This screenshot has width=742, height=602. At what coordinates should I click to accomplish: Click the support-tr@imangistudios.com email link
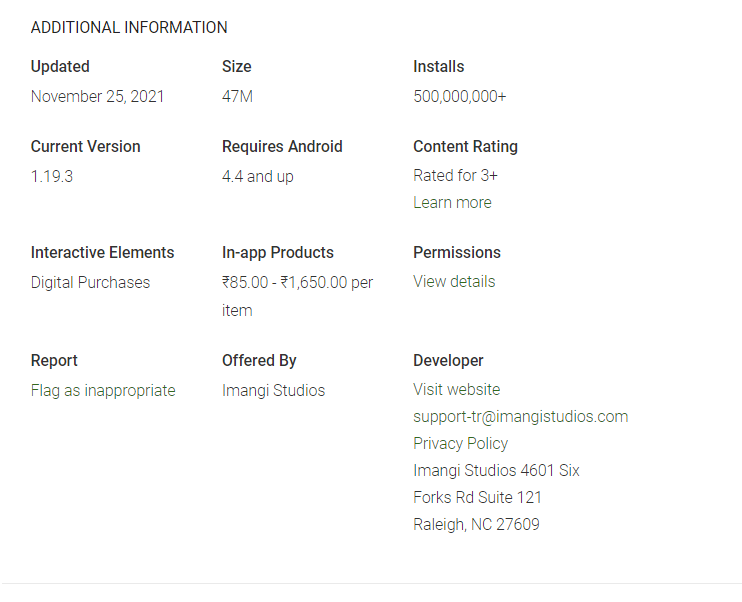520,416
